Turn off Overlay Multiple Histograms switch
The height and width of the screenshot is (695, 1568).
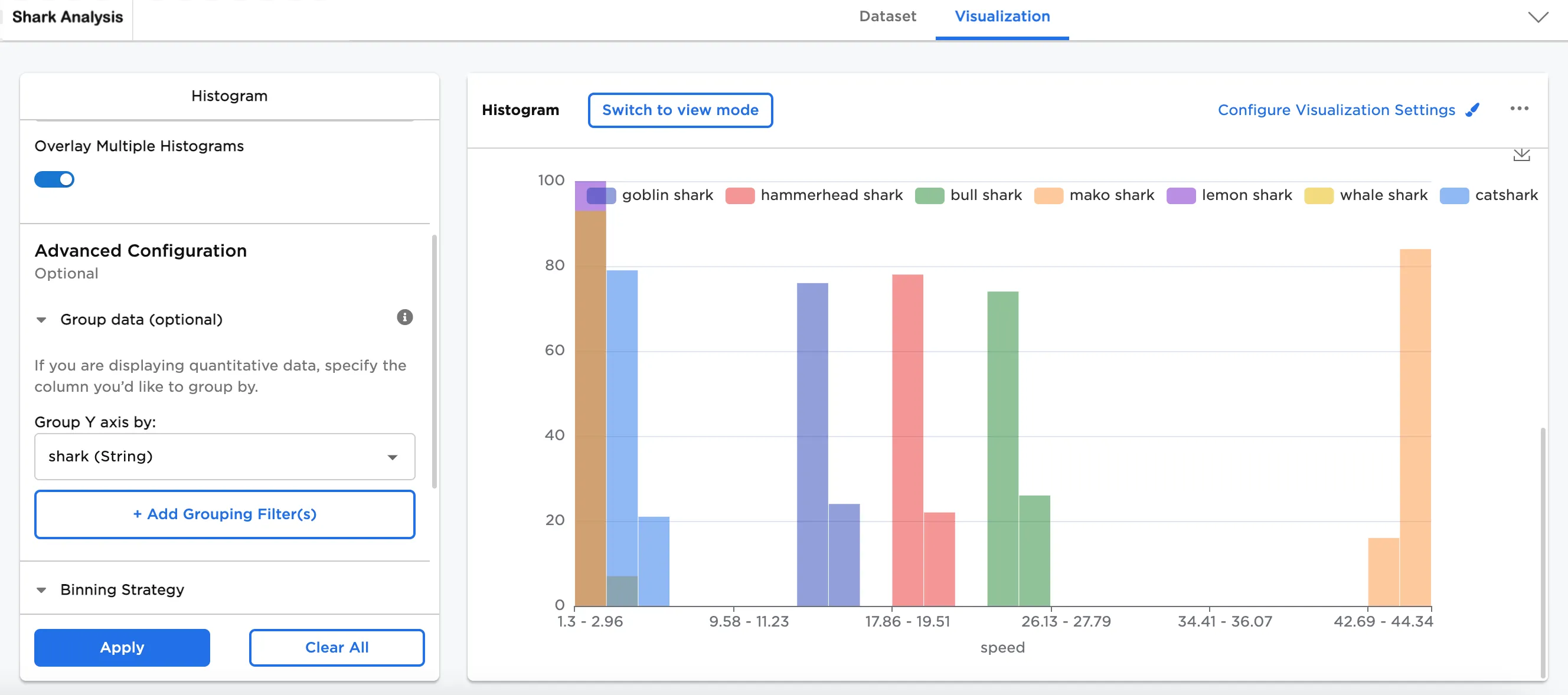[54, 179]
